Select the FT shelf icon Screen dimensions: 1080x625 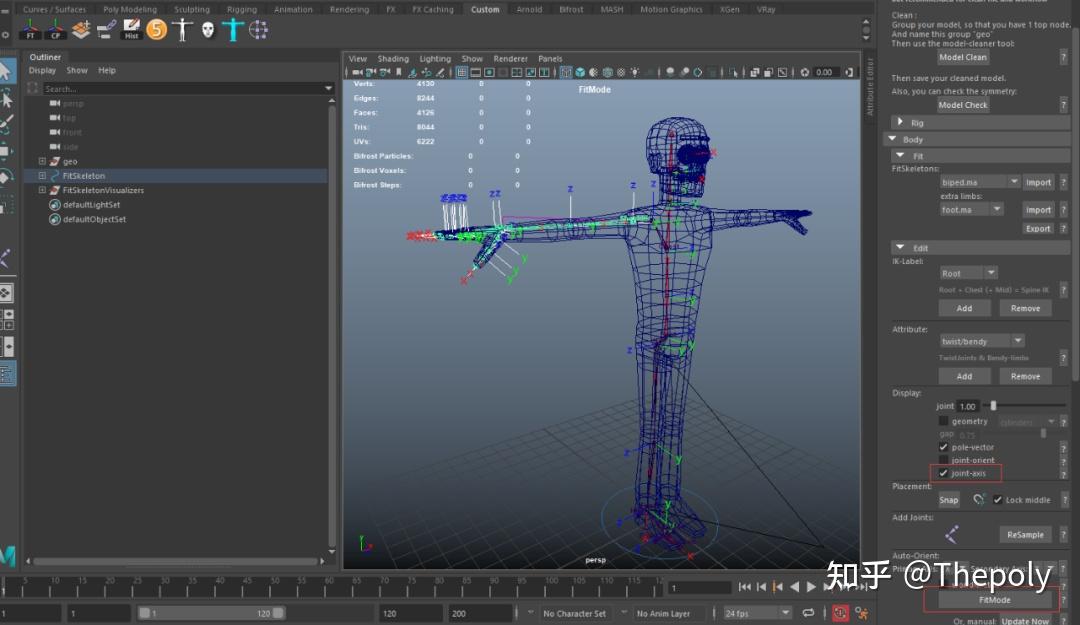[x=31, y=28]
